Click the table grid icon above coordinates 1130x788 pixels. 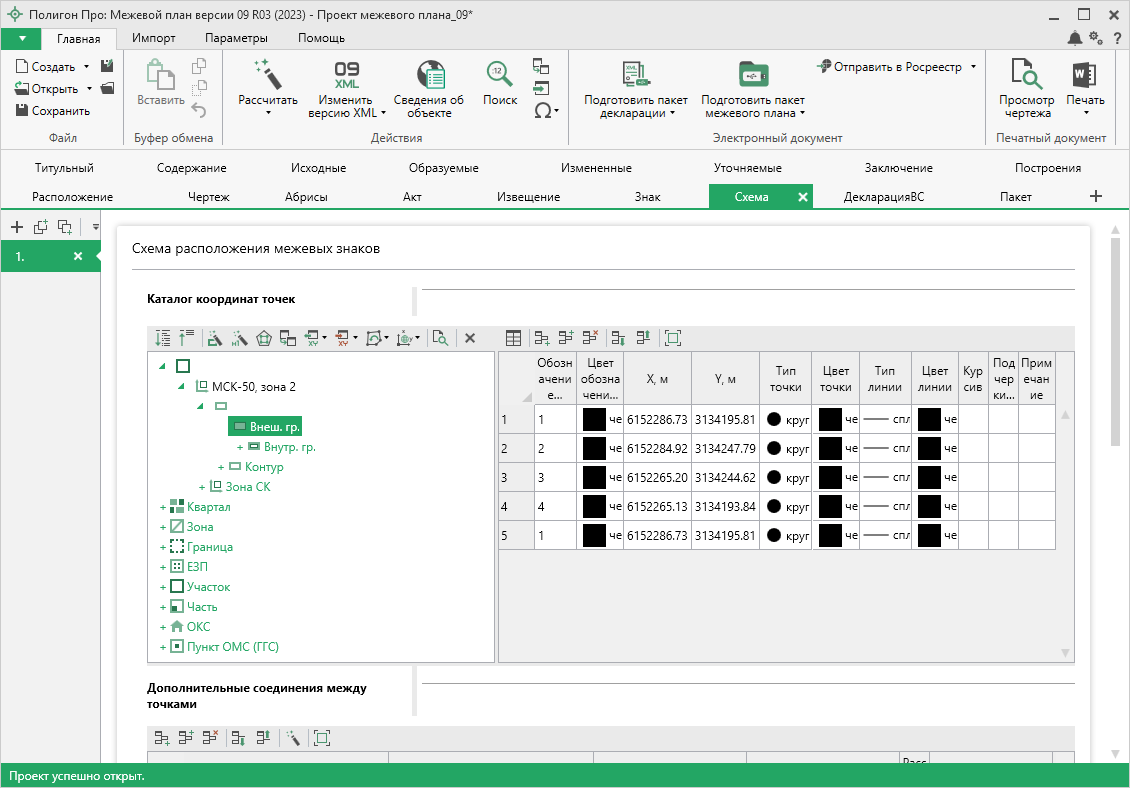[513, 338]
